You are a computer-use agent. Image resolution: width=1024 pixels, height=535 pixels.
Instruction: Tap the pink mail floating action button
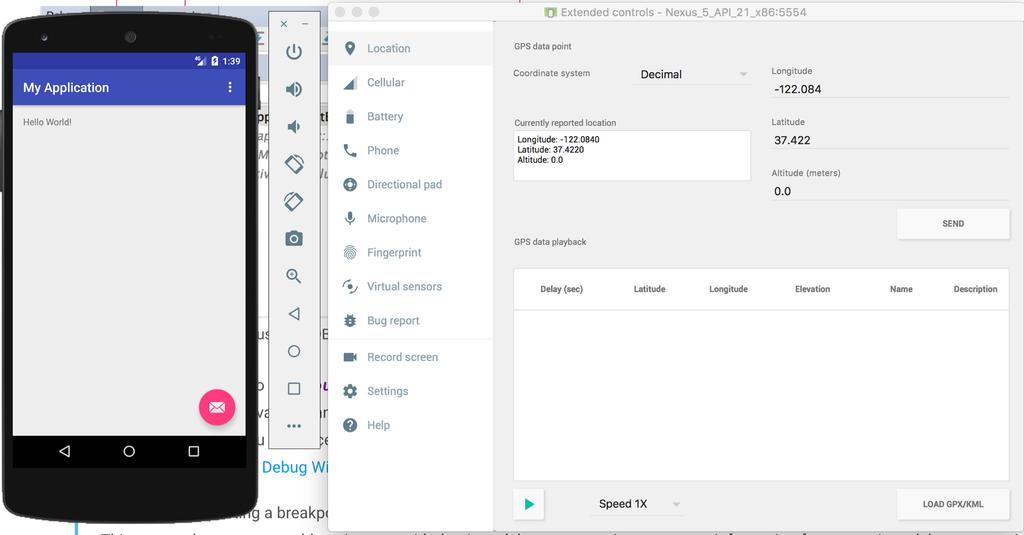[217, 407]
